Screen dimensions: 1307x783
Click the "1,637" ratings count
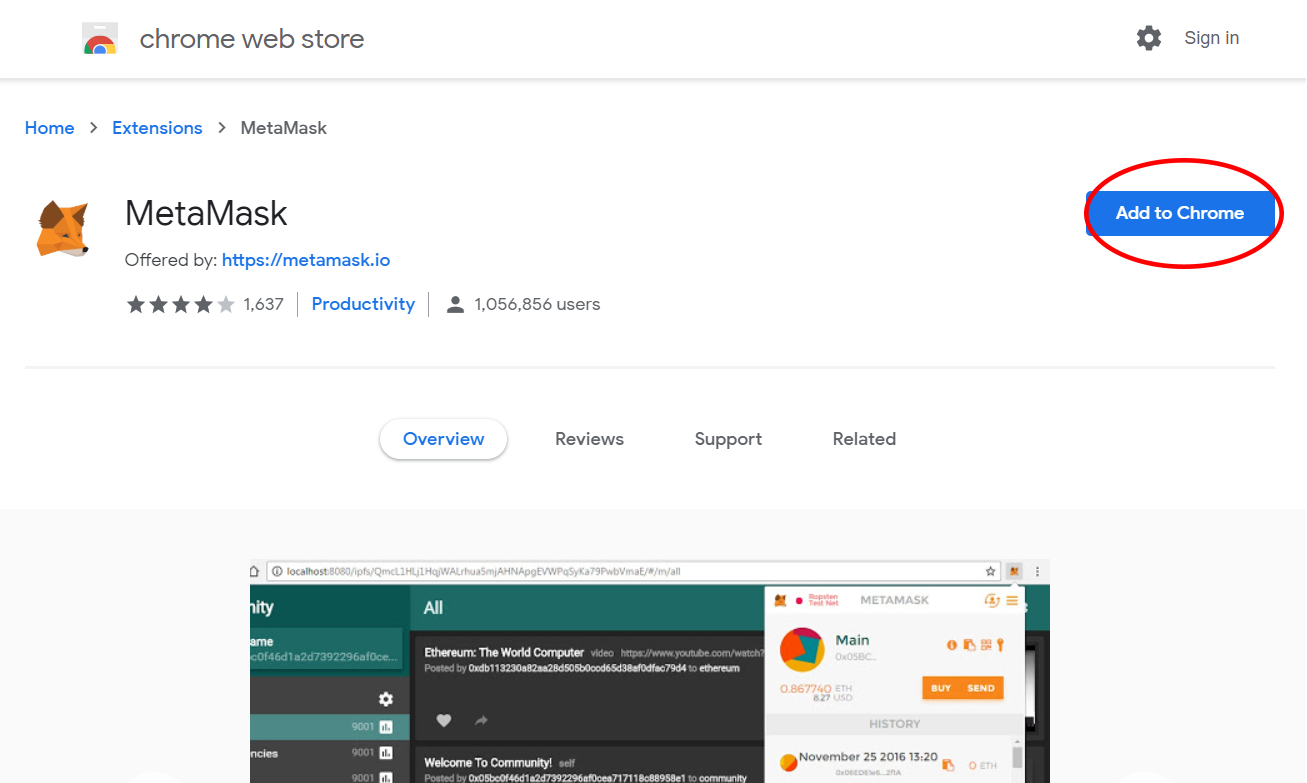(264, 304)
